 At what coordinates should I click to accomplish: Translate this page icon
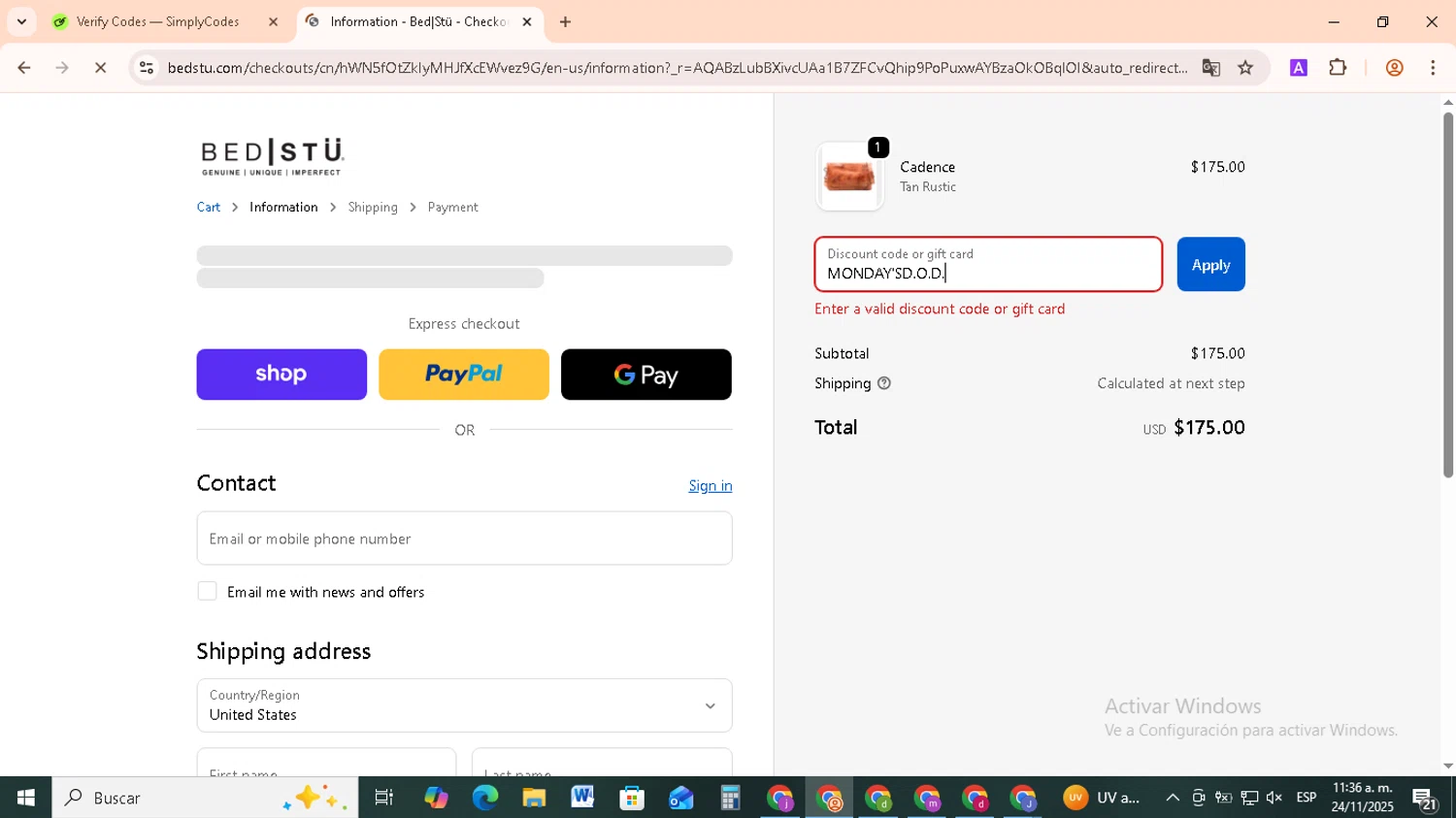coord(1210,68)
